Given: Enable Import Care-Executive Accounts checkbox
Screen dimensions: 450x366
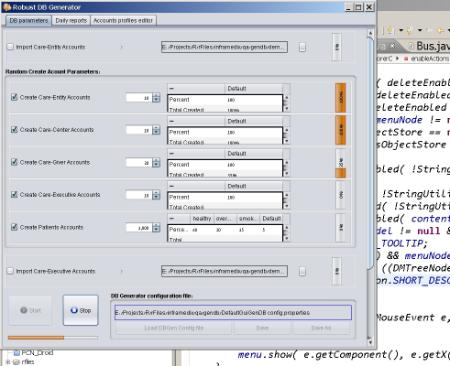Looking at the screenshot, I should tap(10, 271).
